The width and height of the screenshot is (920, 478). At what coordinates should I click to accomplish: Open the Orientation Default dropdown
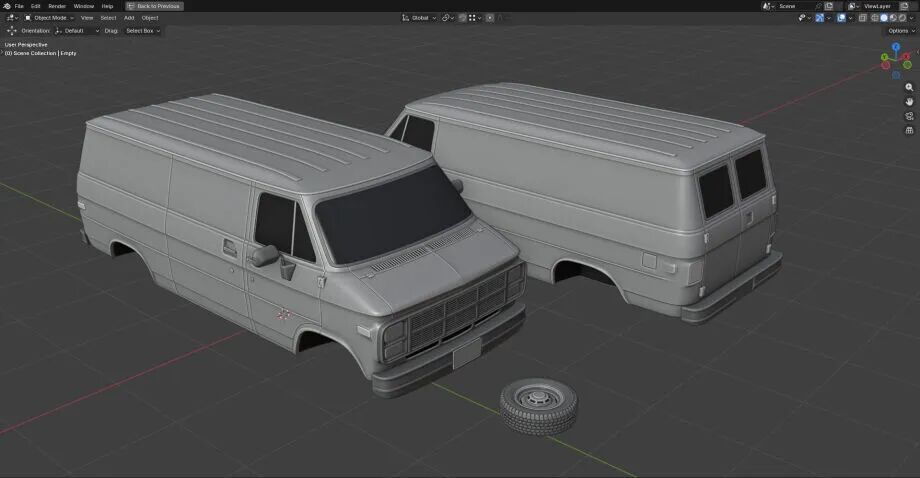point(77,30)
